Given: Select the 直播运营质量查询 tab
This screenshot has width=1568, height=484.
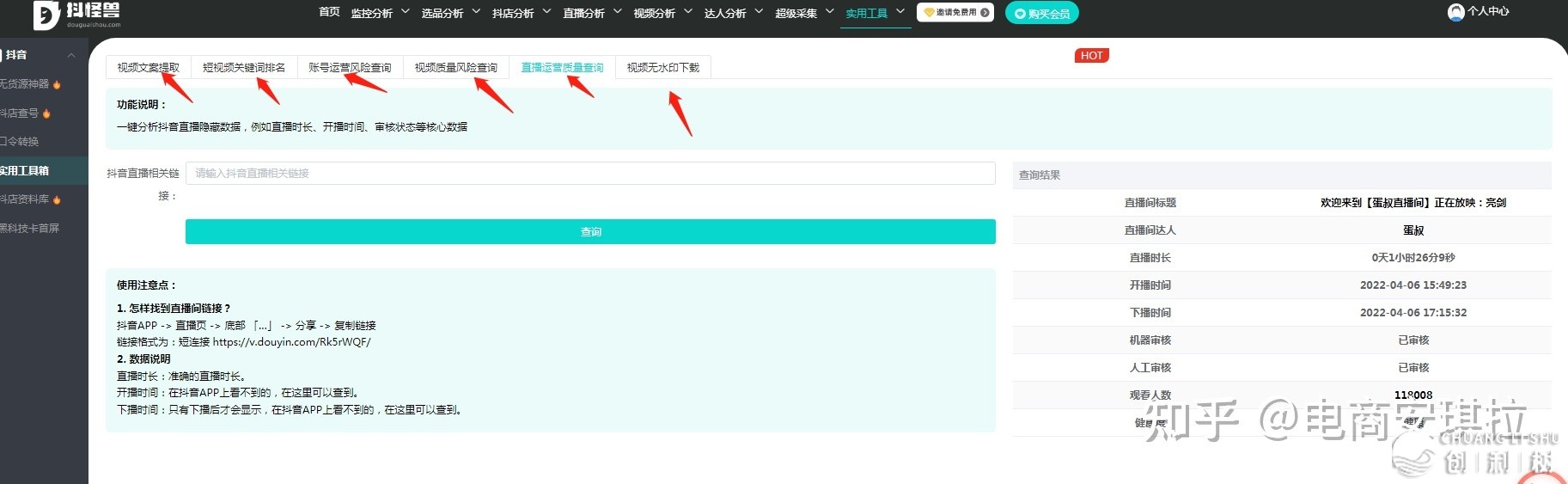Looking at the screenshot, I should click(562, 68).
